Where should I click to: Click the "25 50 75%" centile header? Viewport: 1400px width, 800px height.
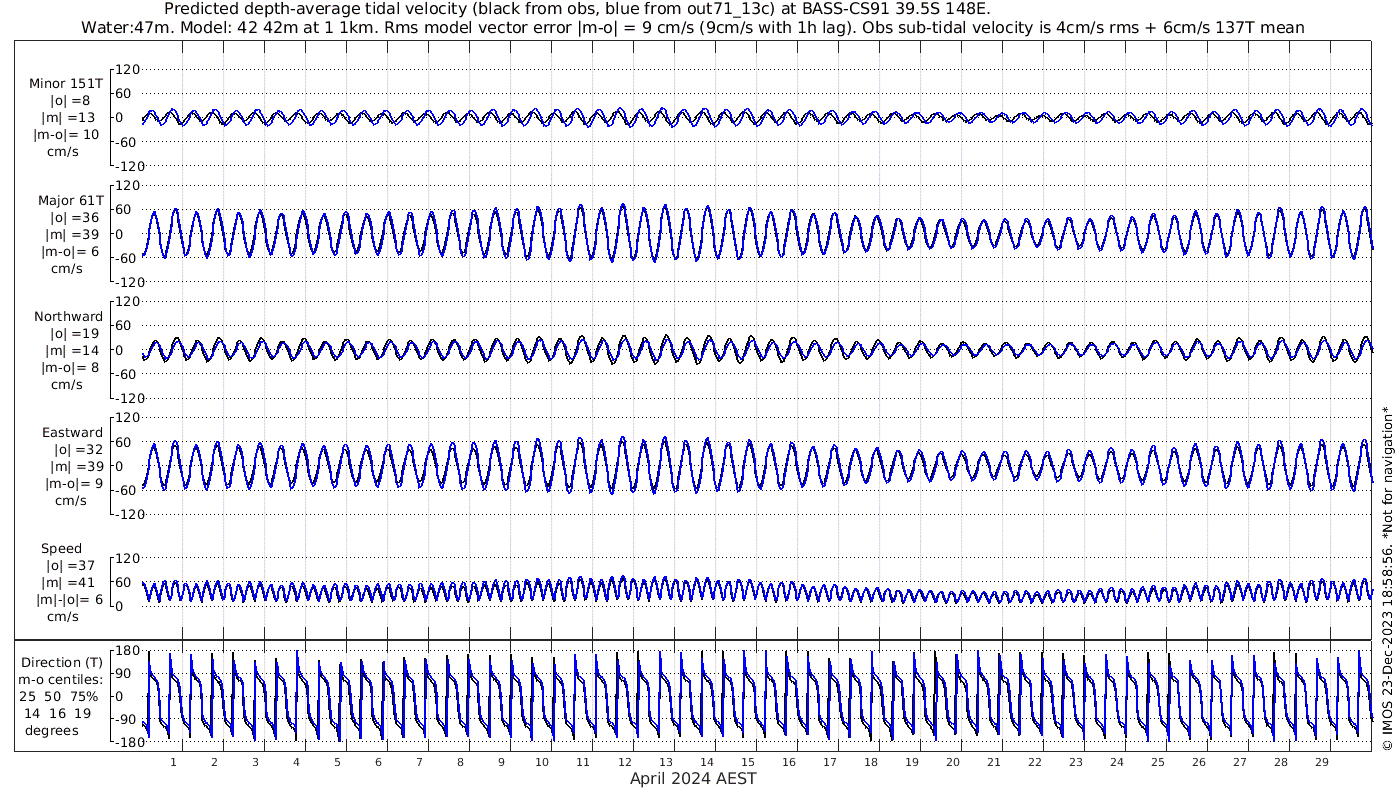[x=61, y=696]
